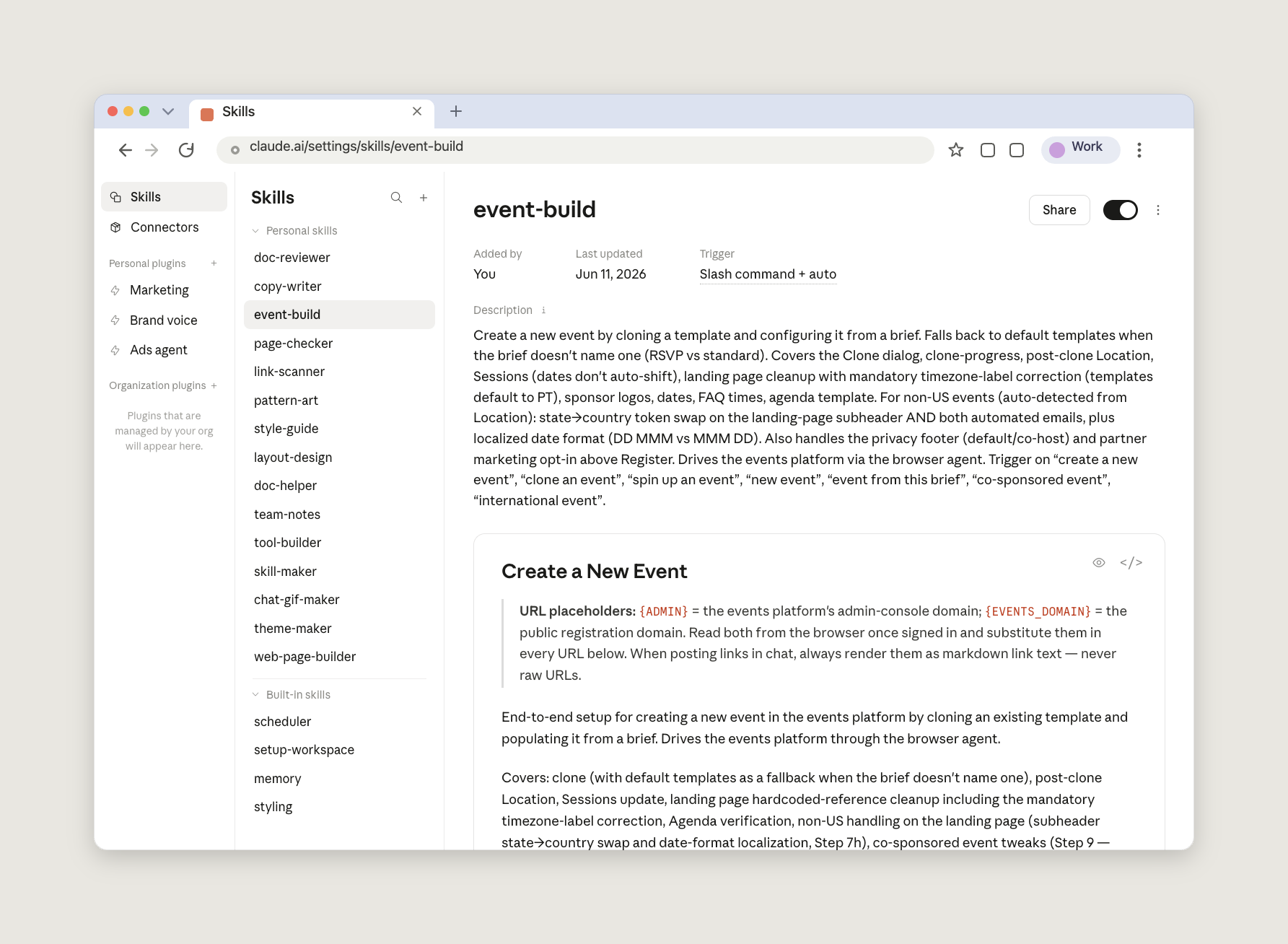Screen dimensions: 1288x944
Task: Select the skill-maker skill
Action: point(339,572)
